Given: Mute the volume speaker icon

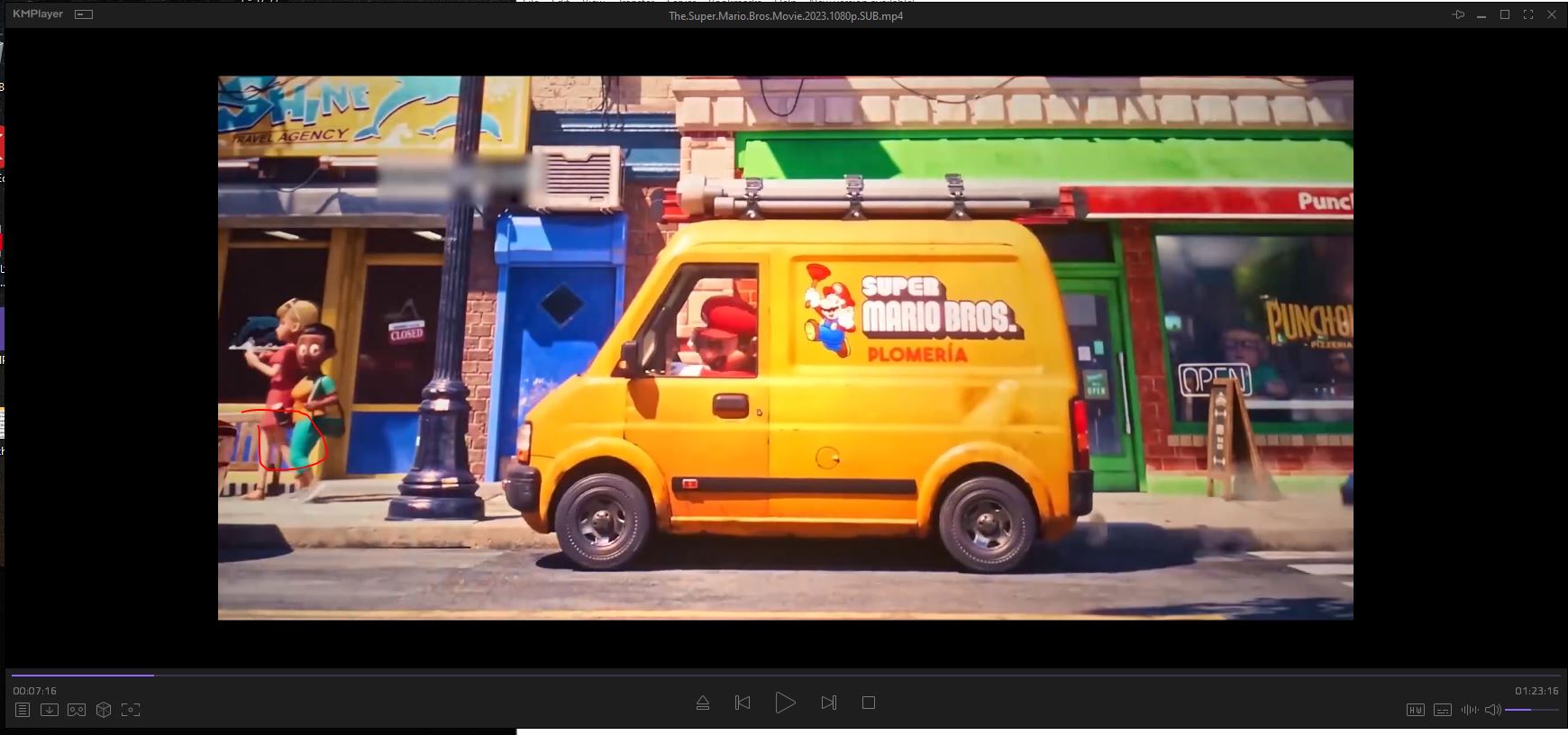Looking at the screenshot, I should [x=1492, y=710].
